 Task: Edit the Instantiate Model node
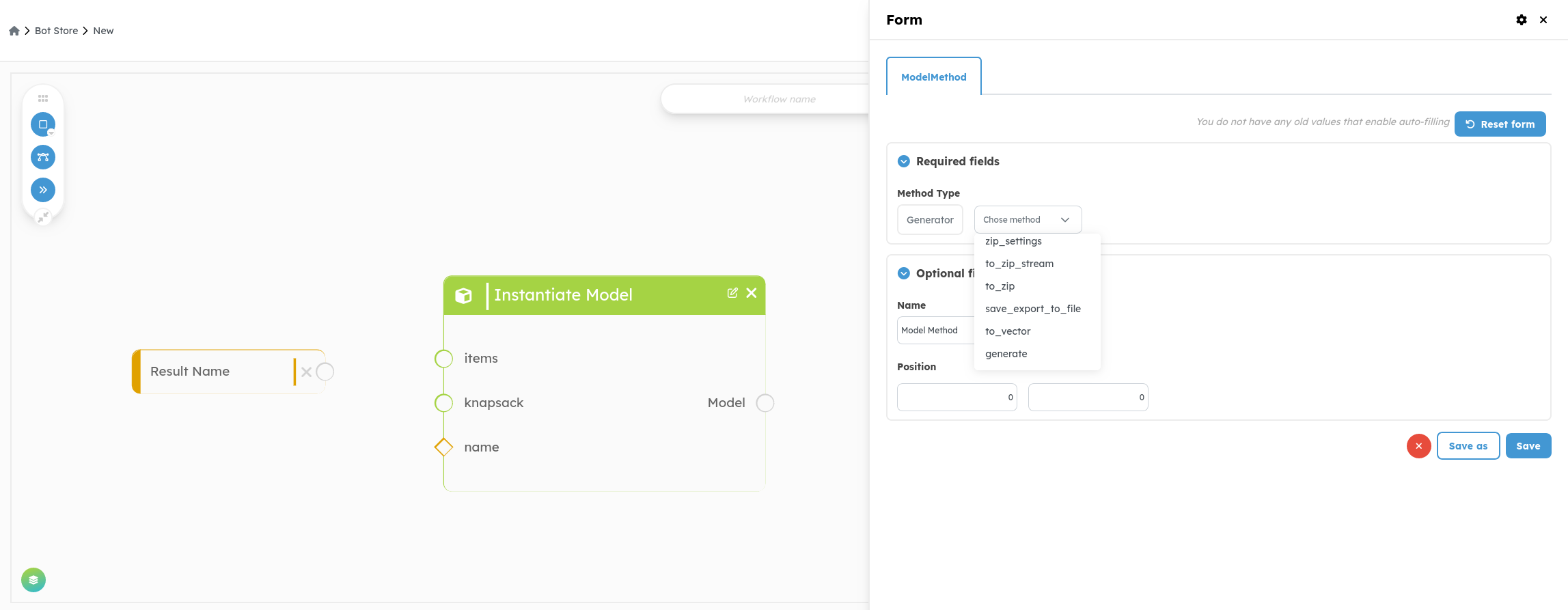[732, 293]
